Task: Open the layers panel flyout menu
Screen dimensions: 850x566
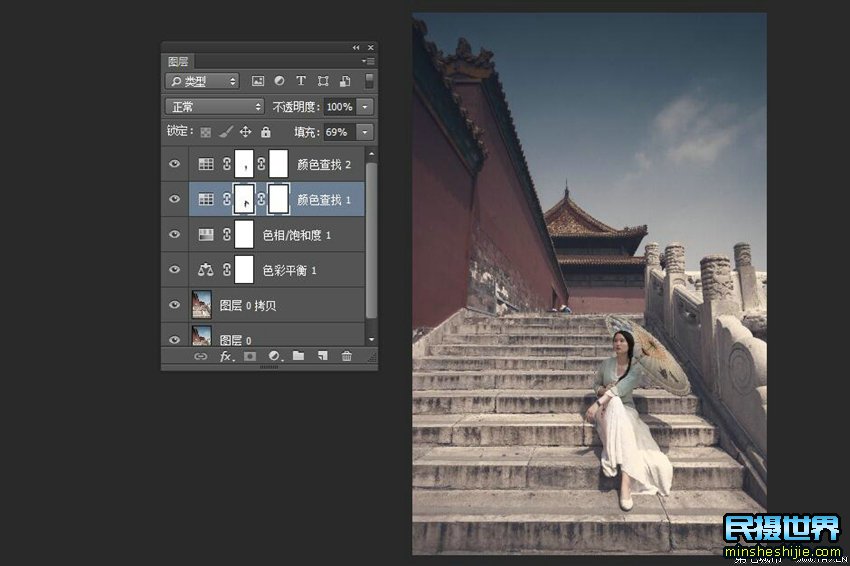Action: coord(369,61)
